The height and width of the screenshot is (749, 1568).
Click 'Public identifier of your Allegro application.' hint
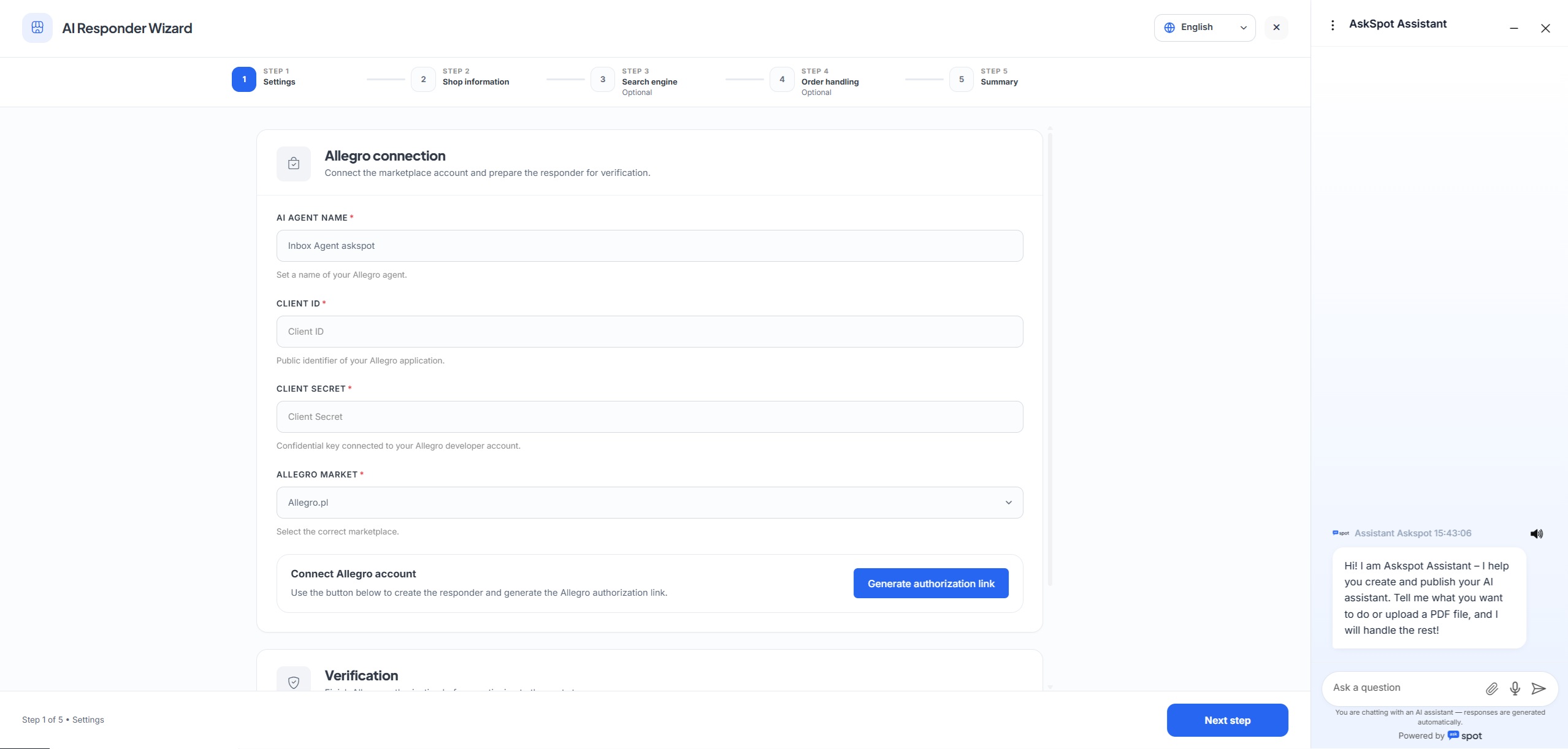point(361,360)
